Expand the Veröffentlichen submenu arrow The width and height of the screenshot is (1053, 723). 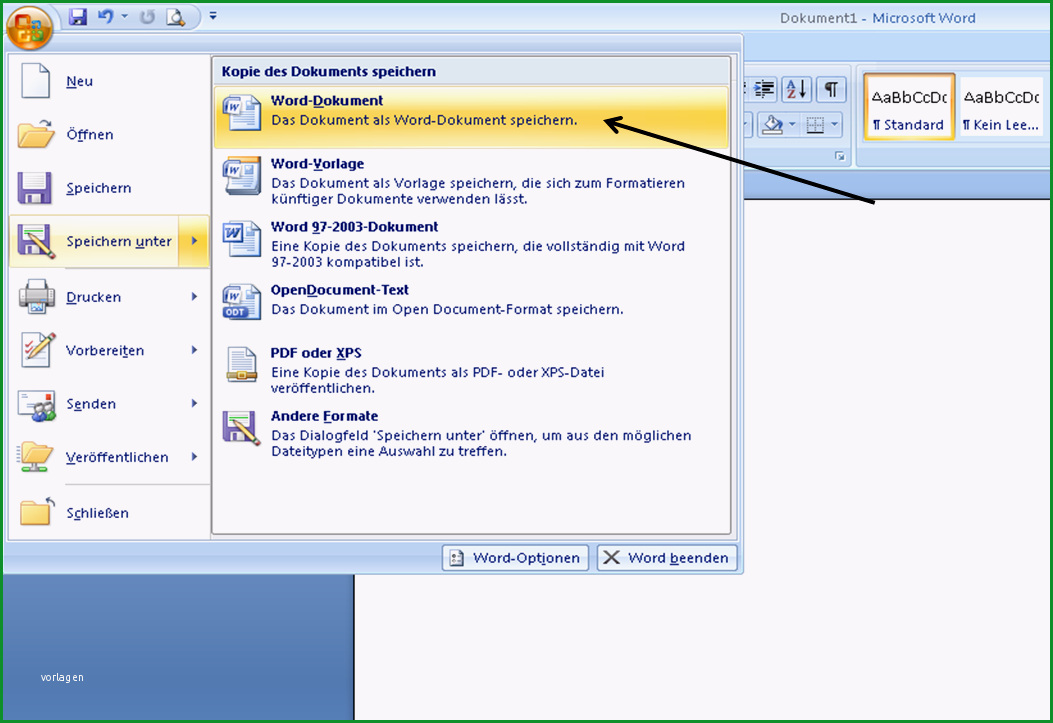click(195, 456)
